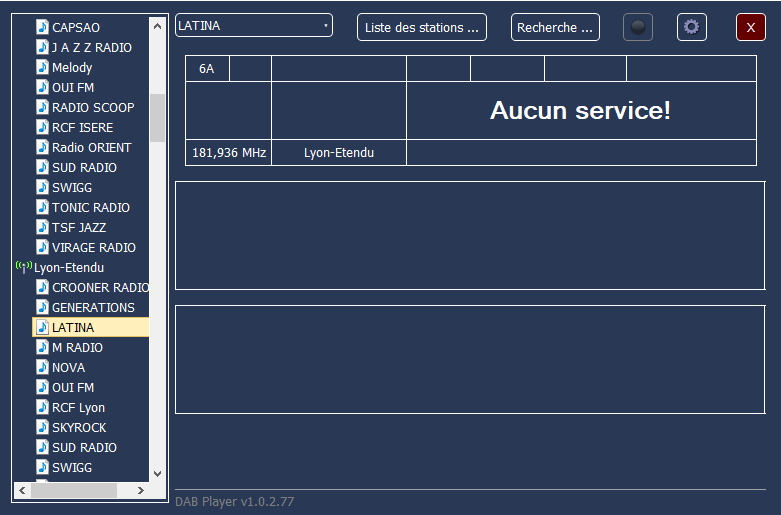The width and height of the screenshot is (781, 515).
Task: Click the note icon beside LATINA in list
Action: pyautogui.click(x=42, y=327)
